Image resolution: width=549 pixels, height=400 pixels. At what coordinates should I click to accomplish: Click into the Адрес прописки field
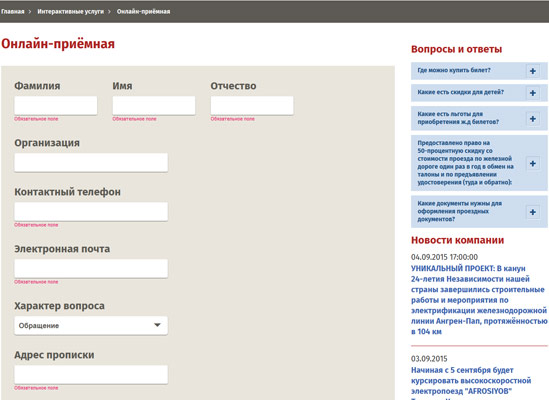[91, 374]
